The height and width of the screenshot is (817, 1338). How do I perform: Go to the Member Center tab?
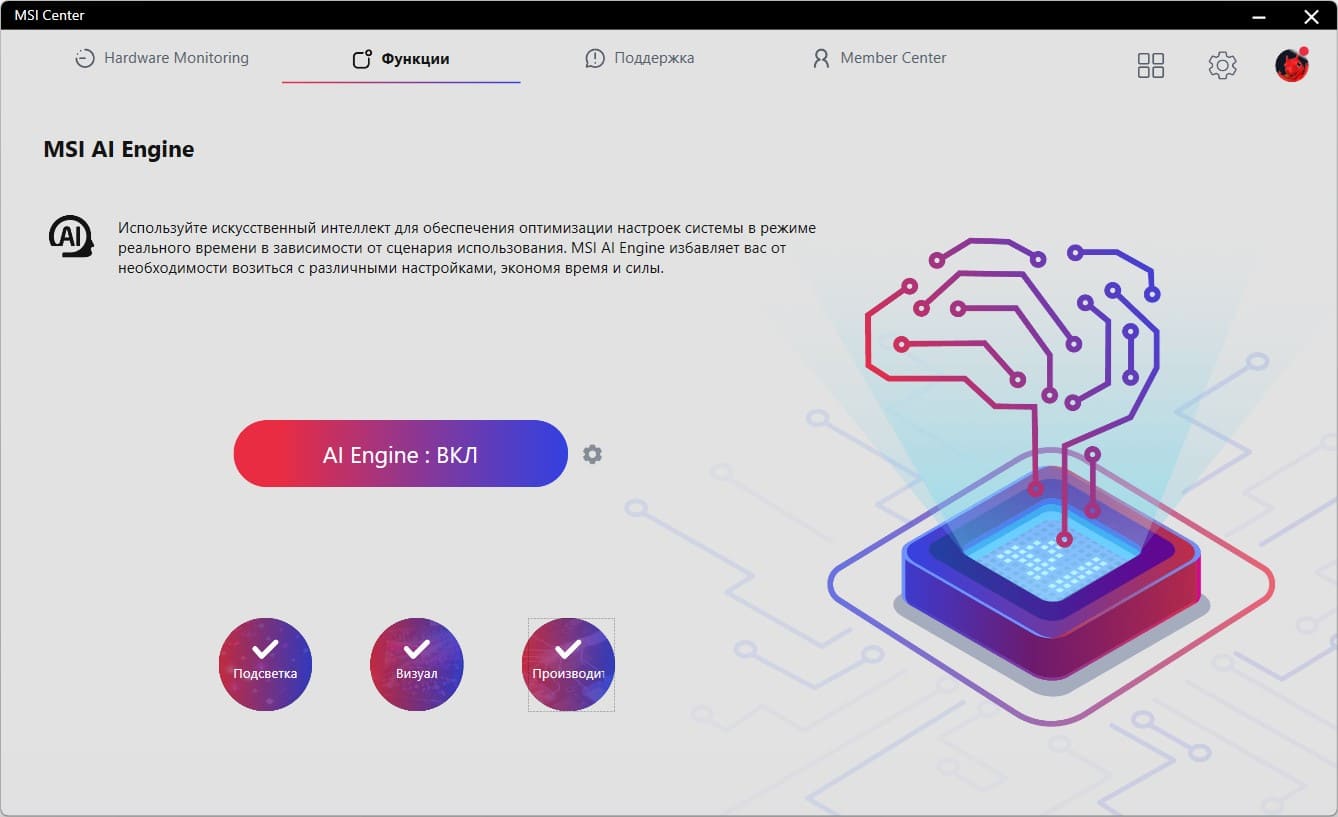[x=879, y=58]
